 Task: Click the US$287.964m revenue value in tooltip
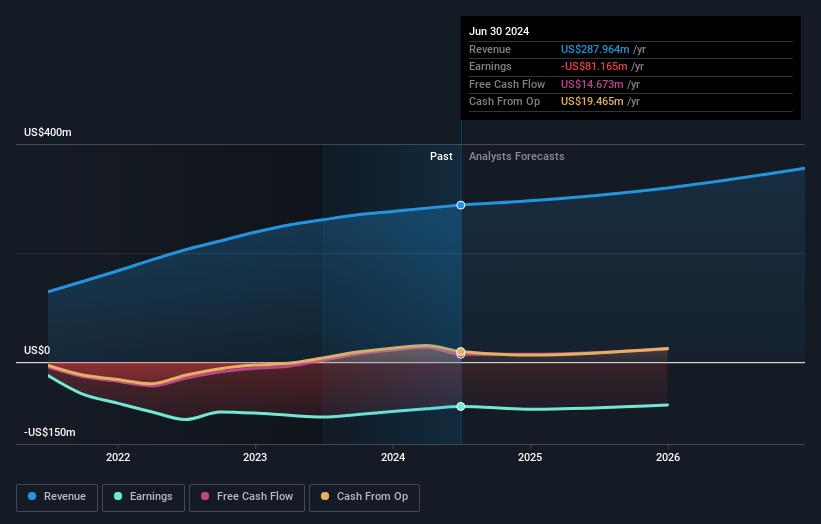click(x=595, y=49)
